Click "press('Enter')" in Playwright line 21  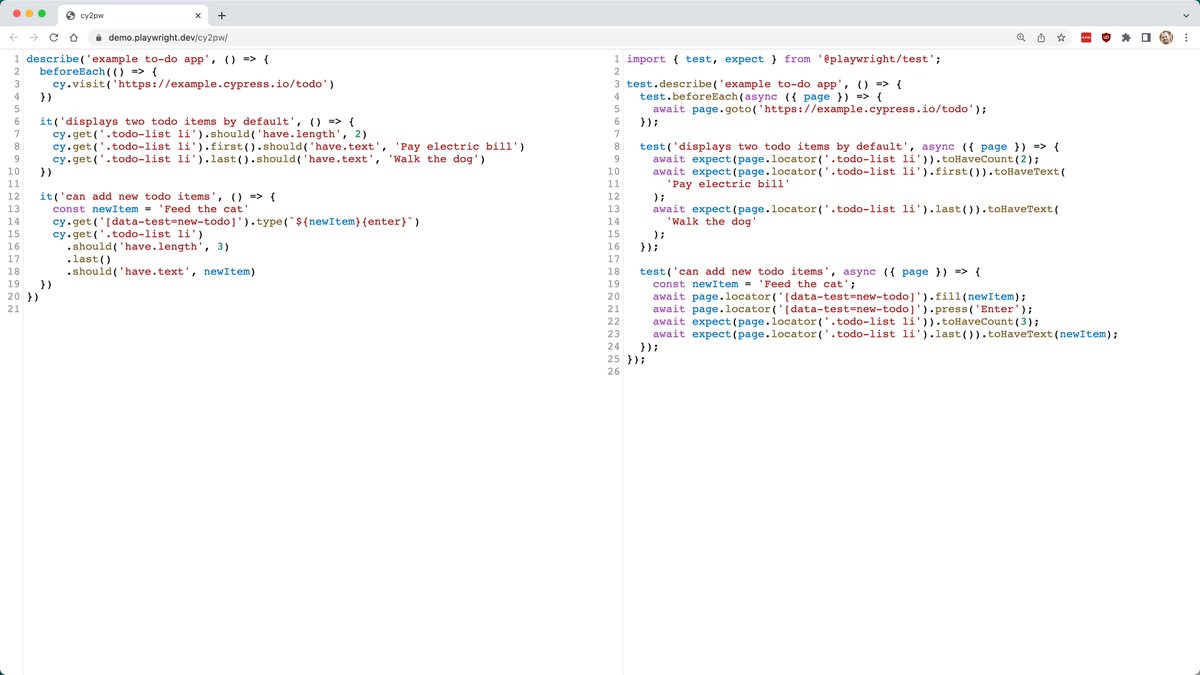pyautogui.click(x=981, y=309)
